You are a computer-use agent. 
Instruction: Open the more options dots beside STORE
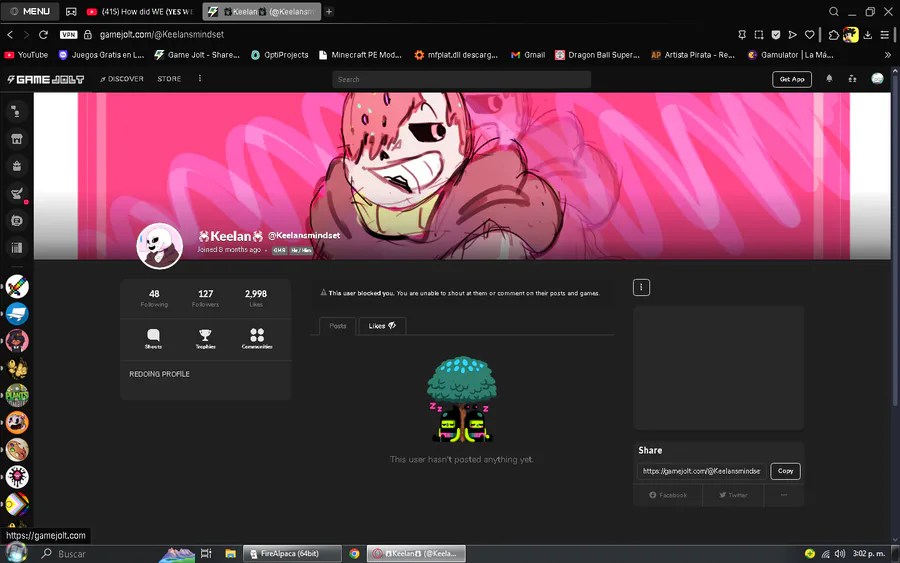coord(200,79)
